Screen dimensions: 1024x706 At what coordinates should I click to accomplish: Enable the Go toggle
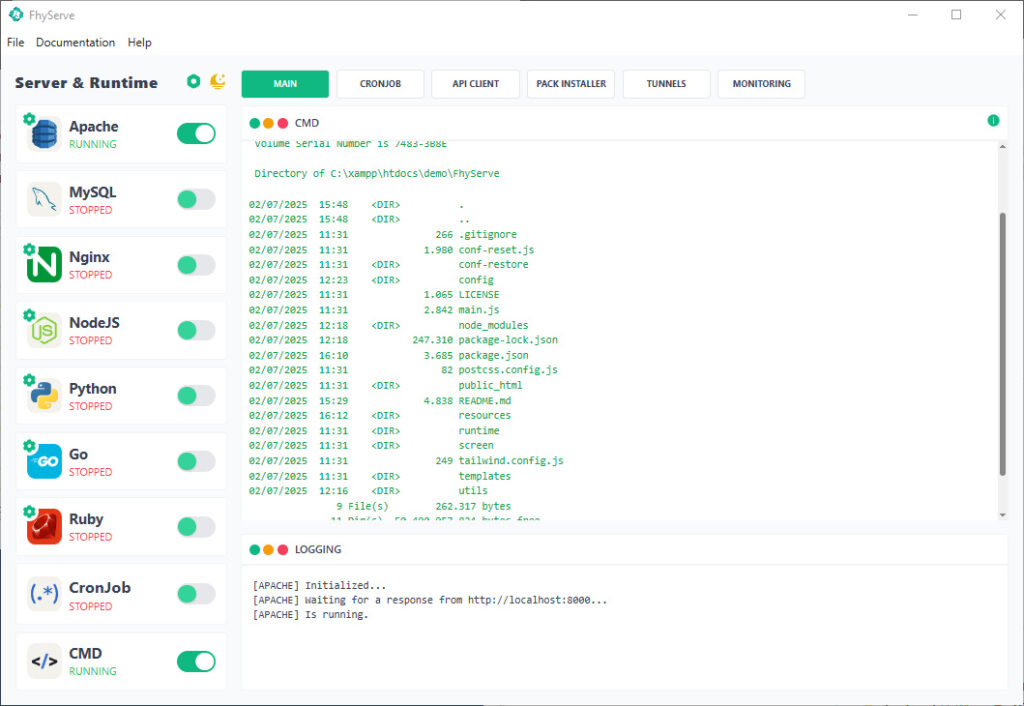pyautogui.click(x=196, y=461)
